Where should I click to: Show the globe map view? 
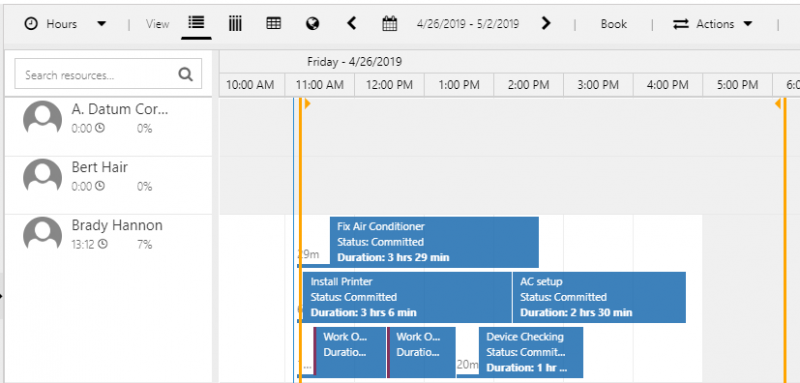tap(312, 23)
